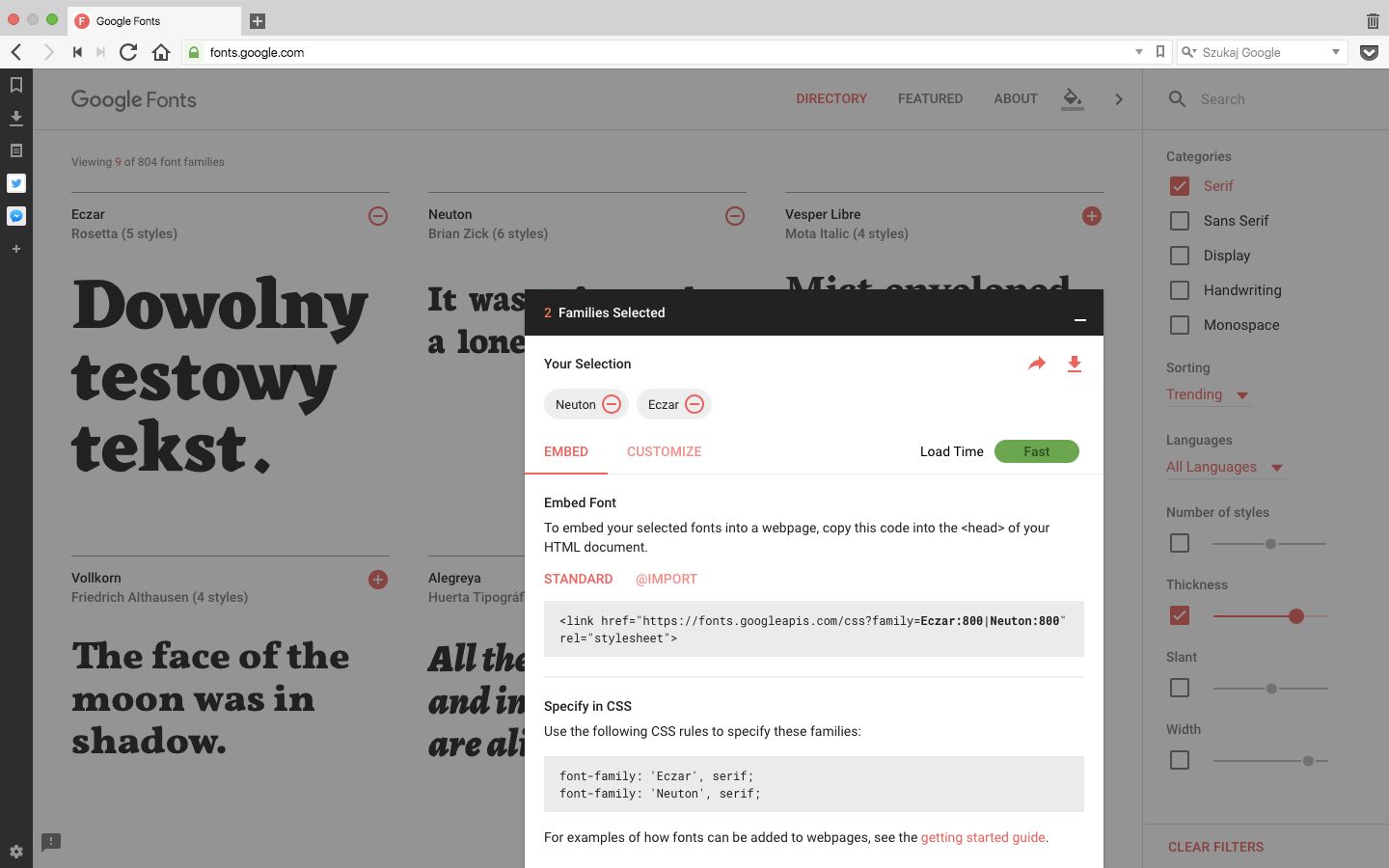Open Pocket extension icon
The image size is (1389, 868).
[1369, 52]
